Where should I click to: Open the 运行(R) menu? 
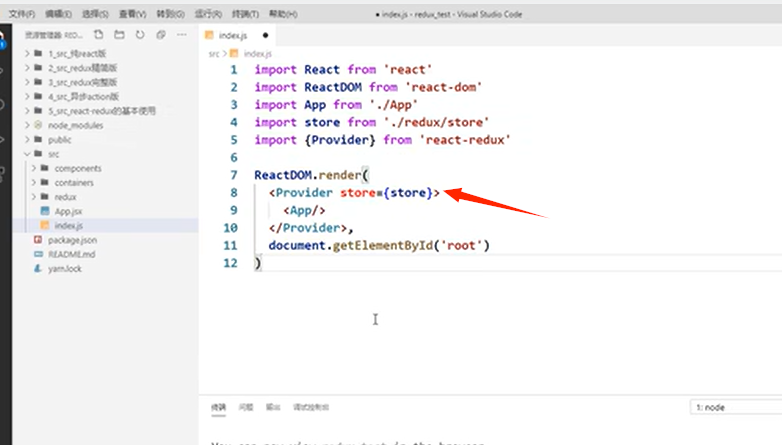(x=208, y=14)
